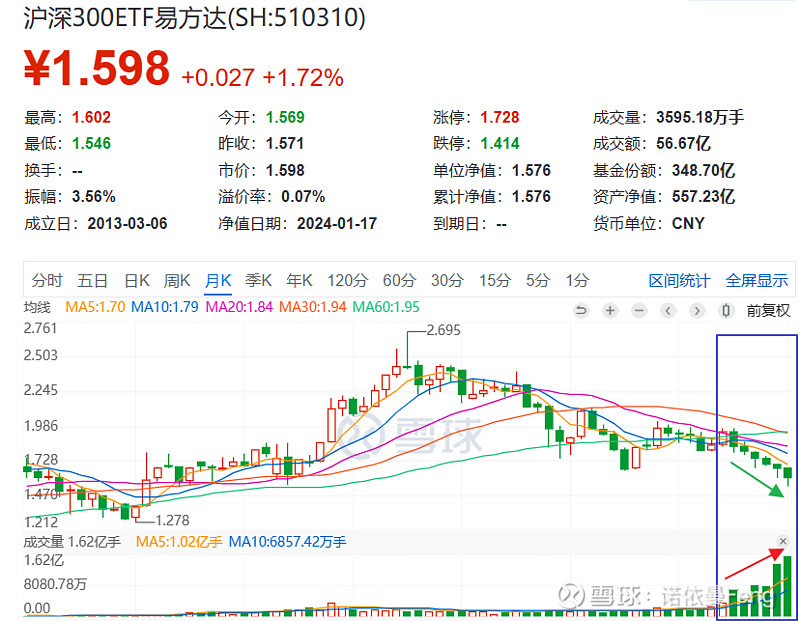Select the 120分 interval tab
Screen dimensions: 800x621
pos(347,280)
